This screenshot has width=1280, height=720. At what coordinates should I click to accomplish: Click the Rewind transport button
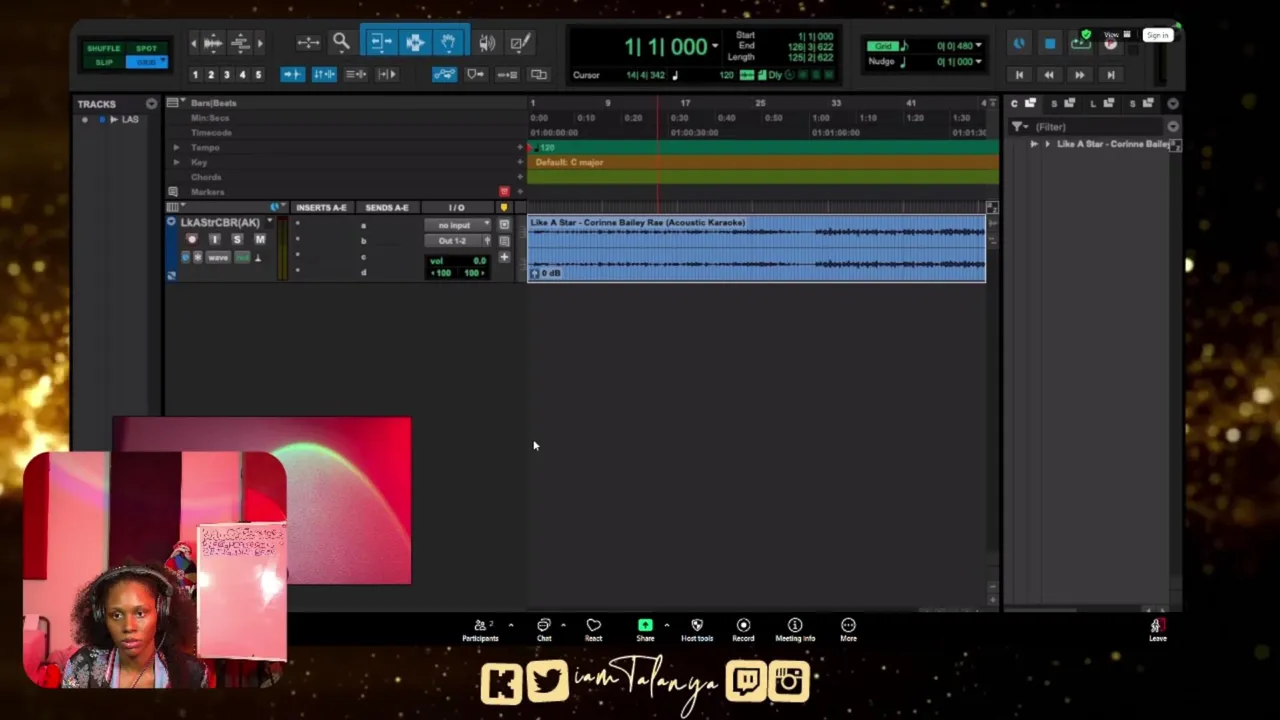pos(1048,75)
